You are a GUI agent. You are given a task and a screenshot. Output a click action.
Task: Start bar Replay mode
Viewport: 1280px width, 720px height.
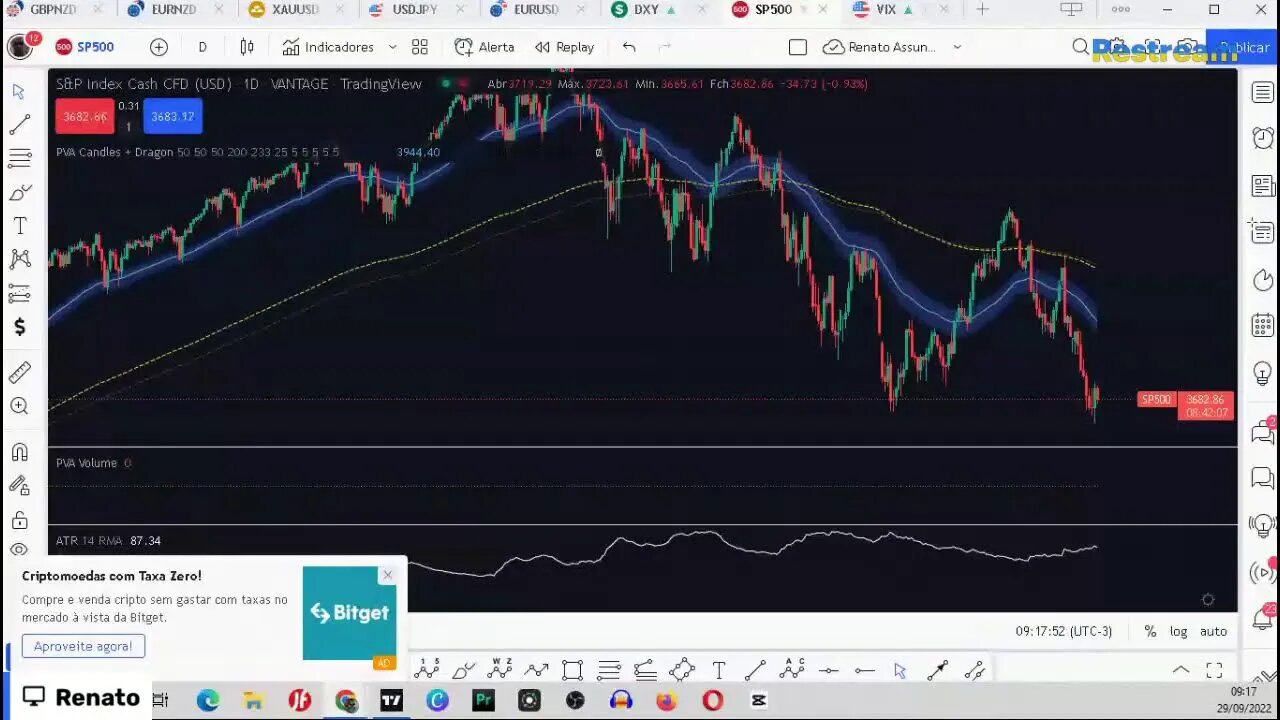click(564, 47)
